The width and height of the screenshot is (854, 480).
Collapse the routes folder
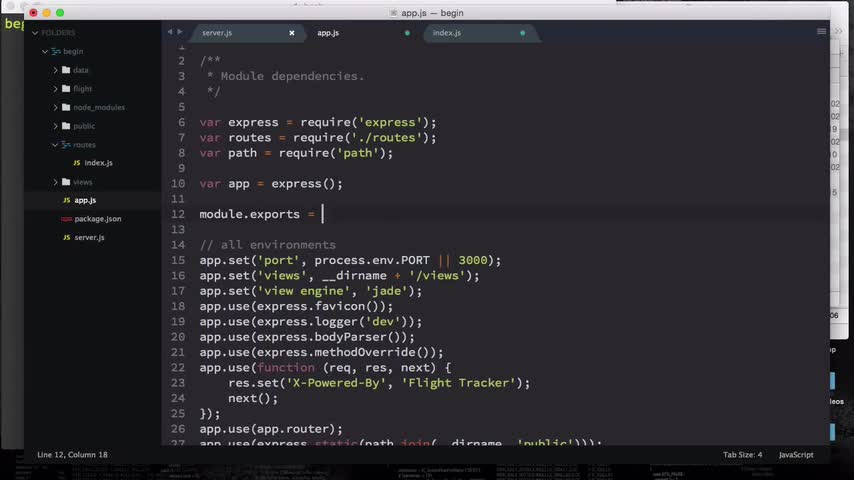pyautogui.click(x=55, y=145)
